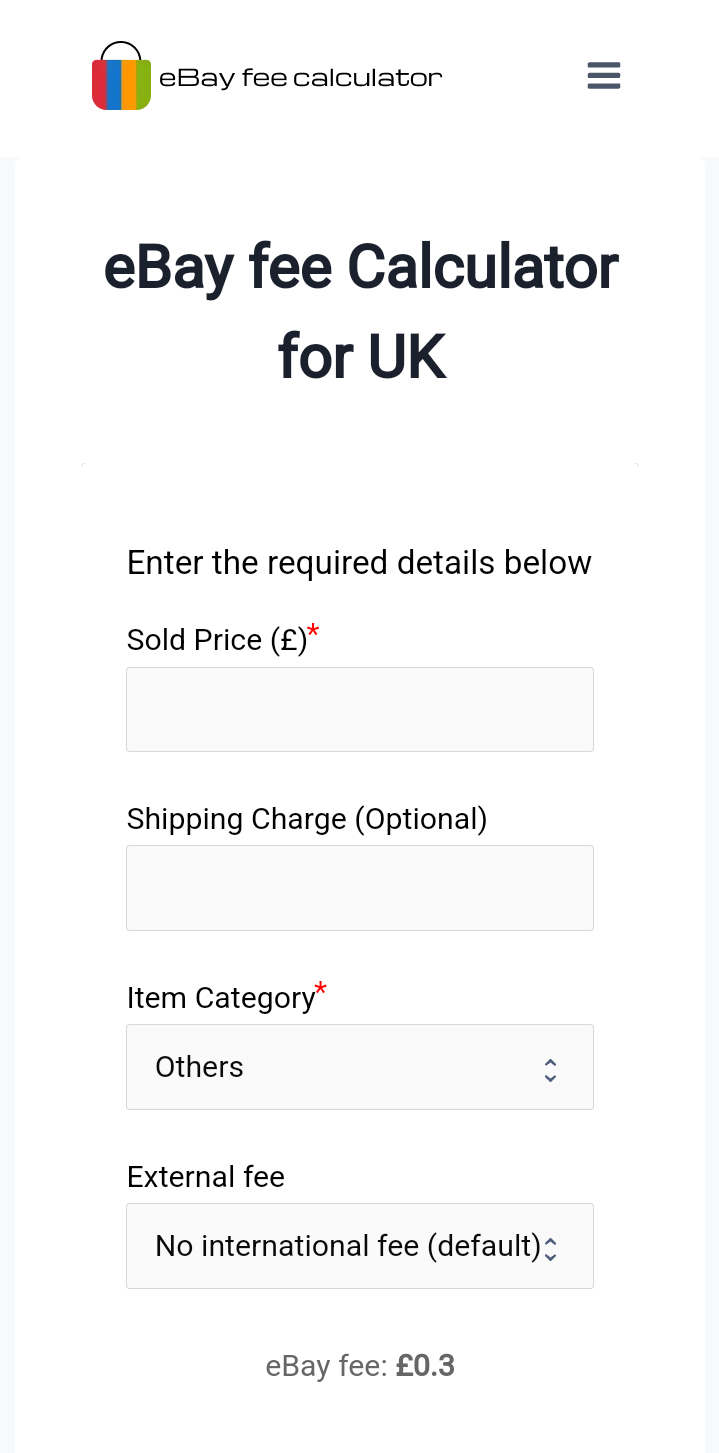Open the hamburger navigation menu
Viewport: 719px width, 1453px height.
pyautogui.click(x=604, y=76)
